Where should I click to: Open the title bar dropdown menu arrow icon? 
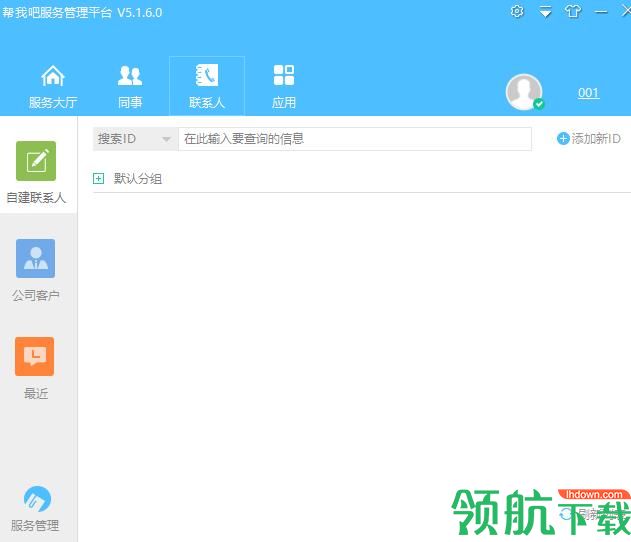click(545, 12)
